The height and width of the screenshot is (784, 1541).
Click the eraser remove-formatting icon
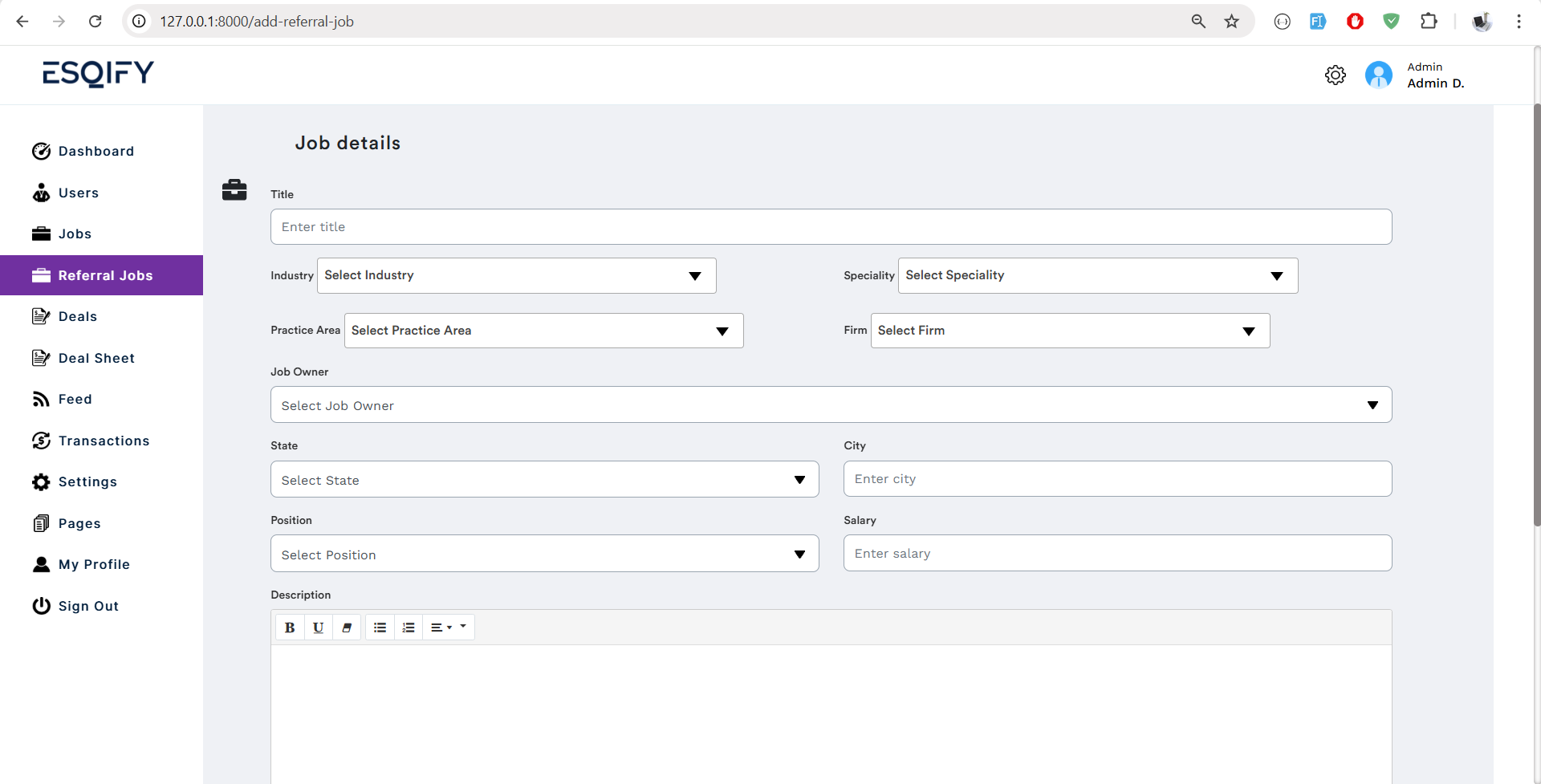347,628
